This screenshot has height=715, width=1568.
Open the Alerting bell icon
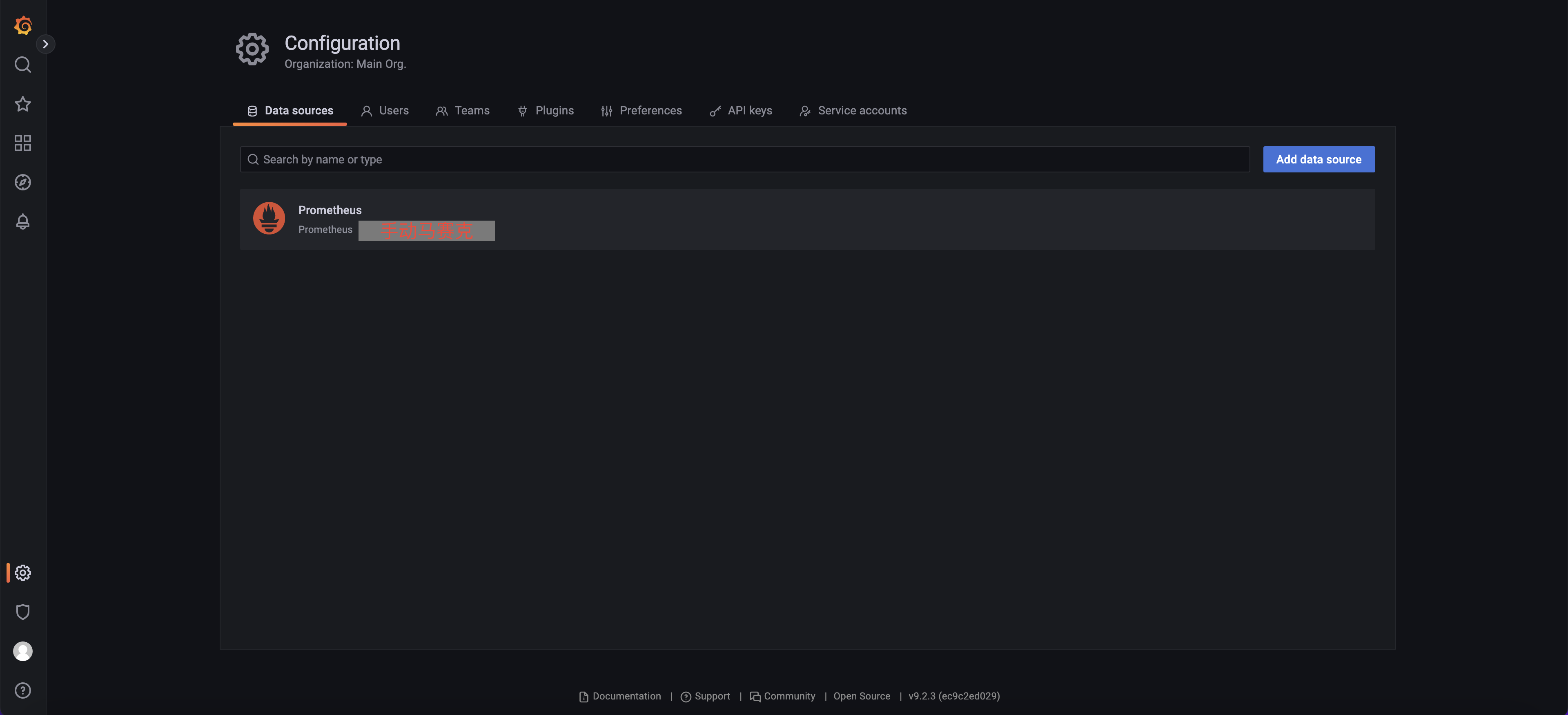[x=22, y=222]
